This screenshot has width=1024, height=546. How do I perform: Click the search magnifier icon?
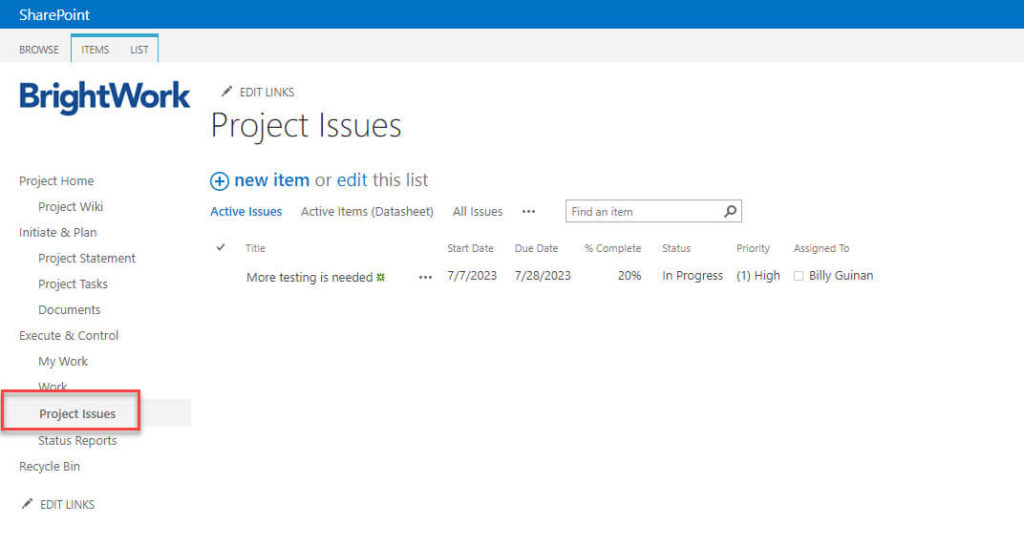click(730, 211)
